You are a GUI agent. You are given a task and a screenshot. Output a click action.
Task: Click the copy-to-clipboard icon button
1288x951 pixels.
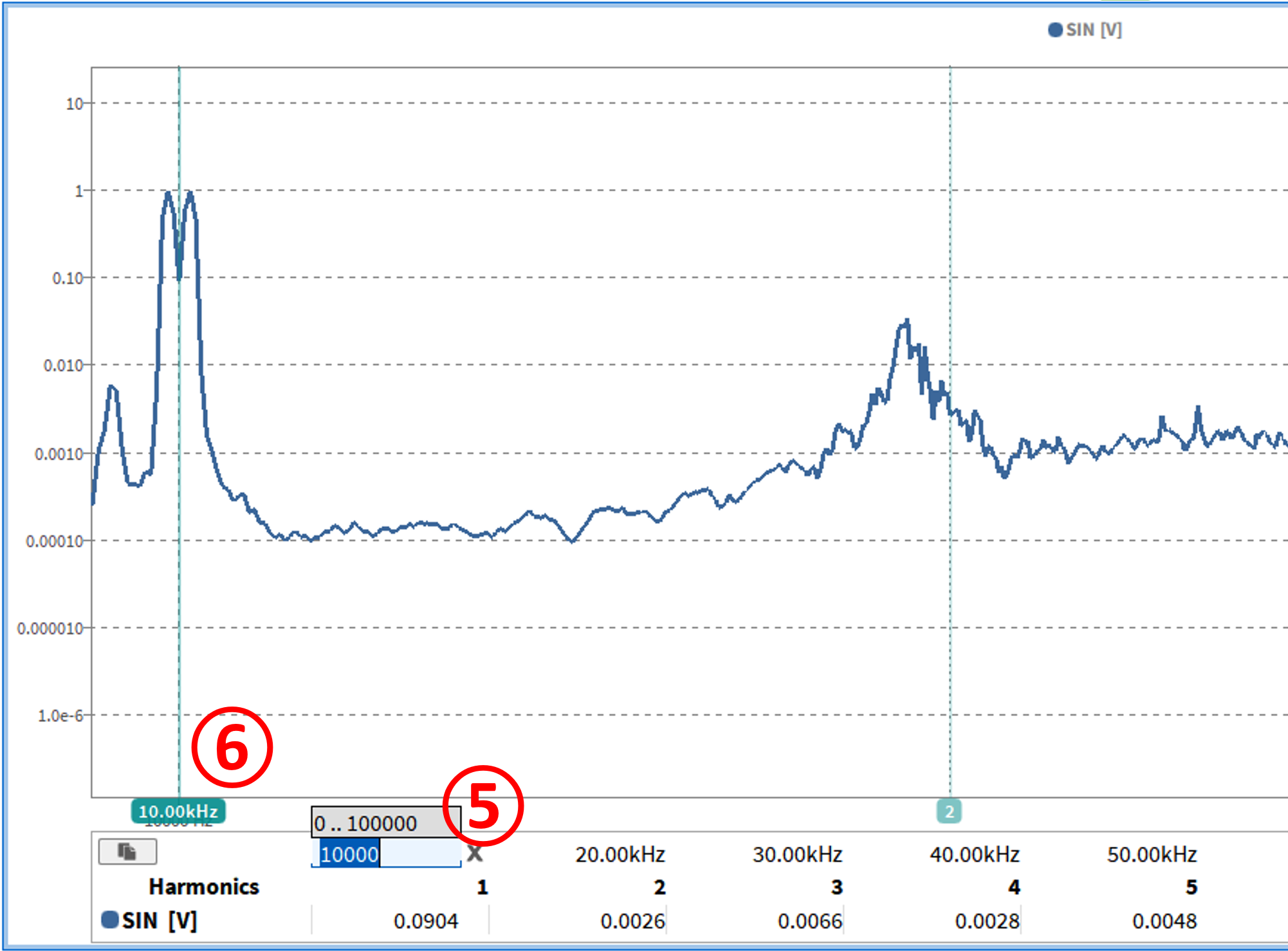click(127, 852)
